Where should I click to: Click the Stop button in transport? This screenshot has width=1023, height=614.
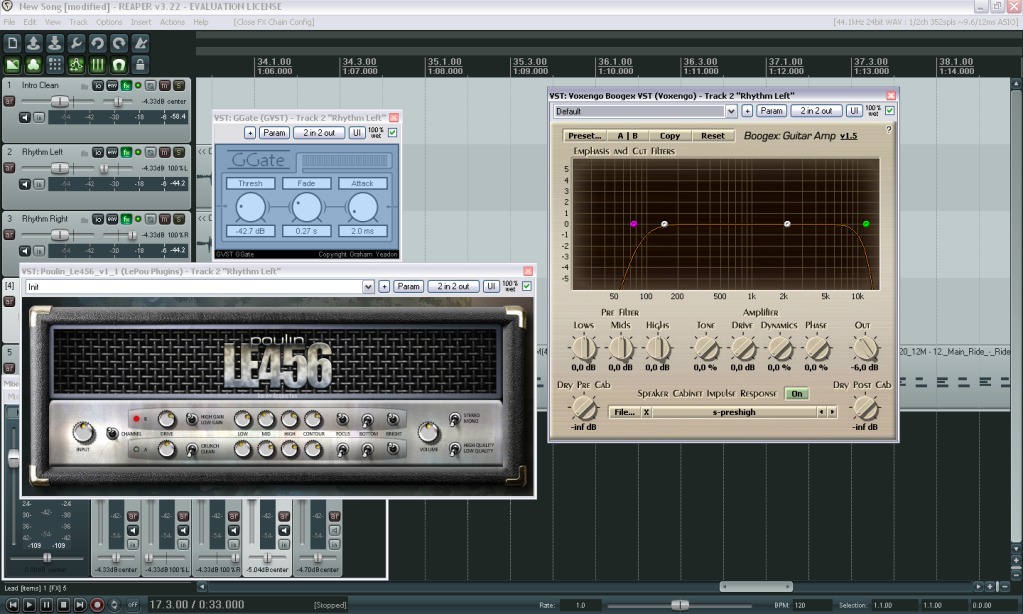coord(63,605)
